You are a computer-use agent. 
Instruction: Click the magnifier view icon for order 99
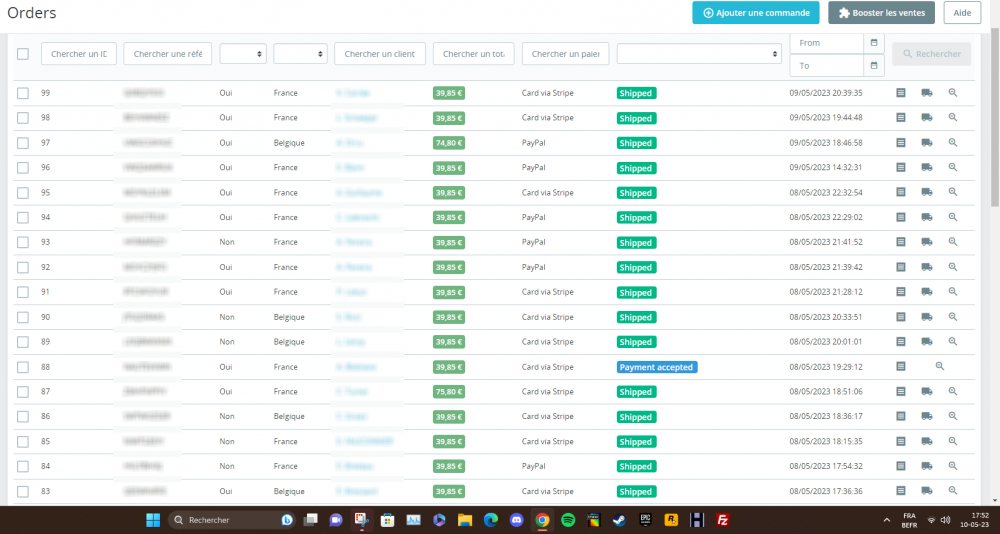click(953, 93)
